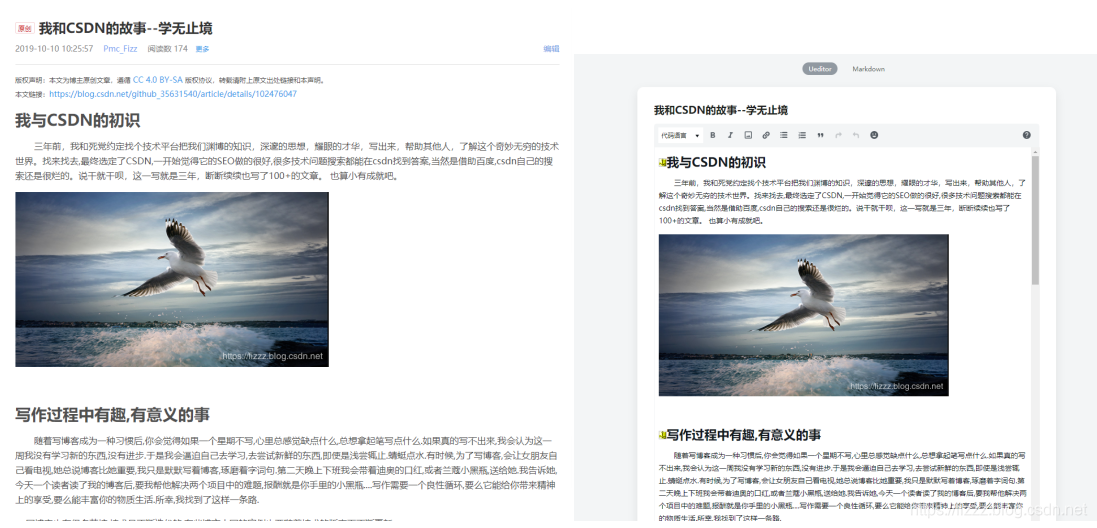
Task: Click the editor vertical scrollbar thumb
Action: (1035, 220)
